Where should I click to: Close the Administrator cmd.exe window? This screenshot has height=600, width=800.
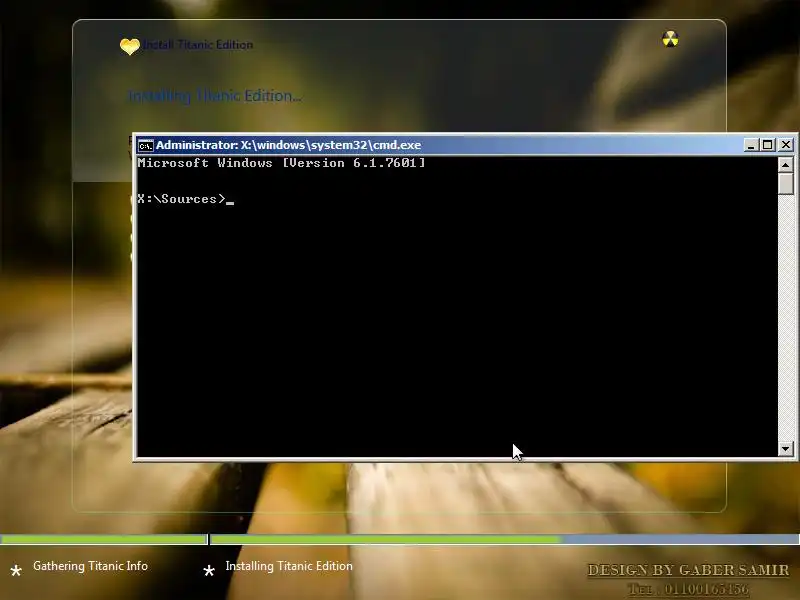click(786, 145)
